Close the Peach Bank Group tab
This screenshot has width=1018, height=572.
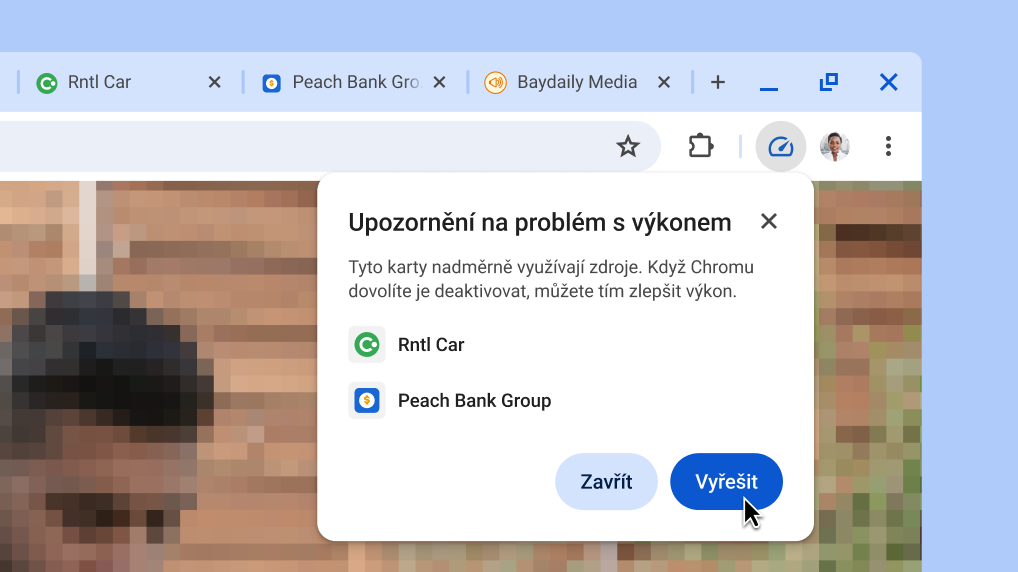pos(440,82)
